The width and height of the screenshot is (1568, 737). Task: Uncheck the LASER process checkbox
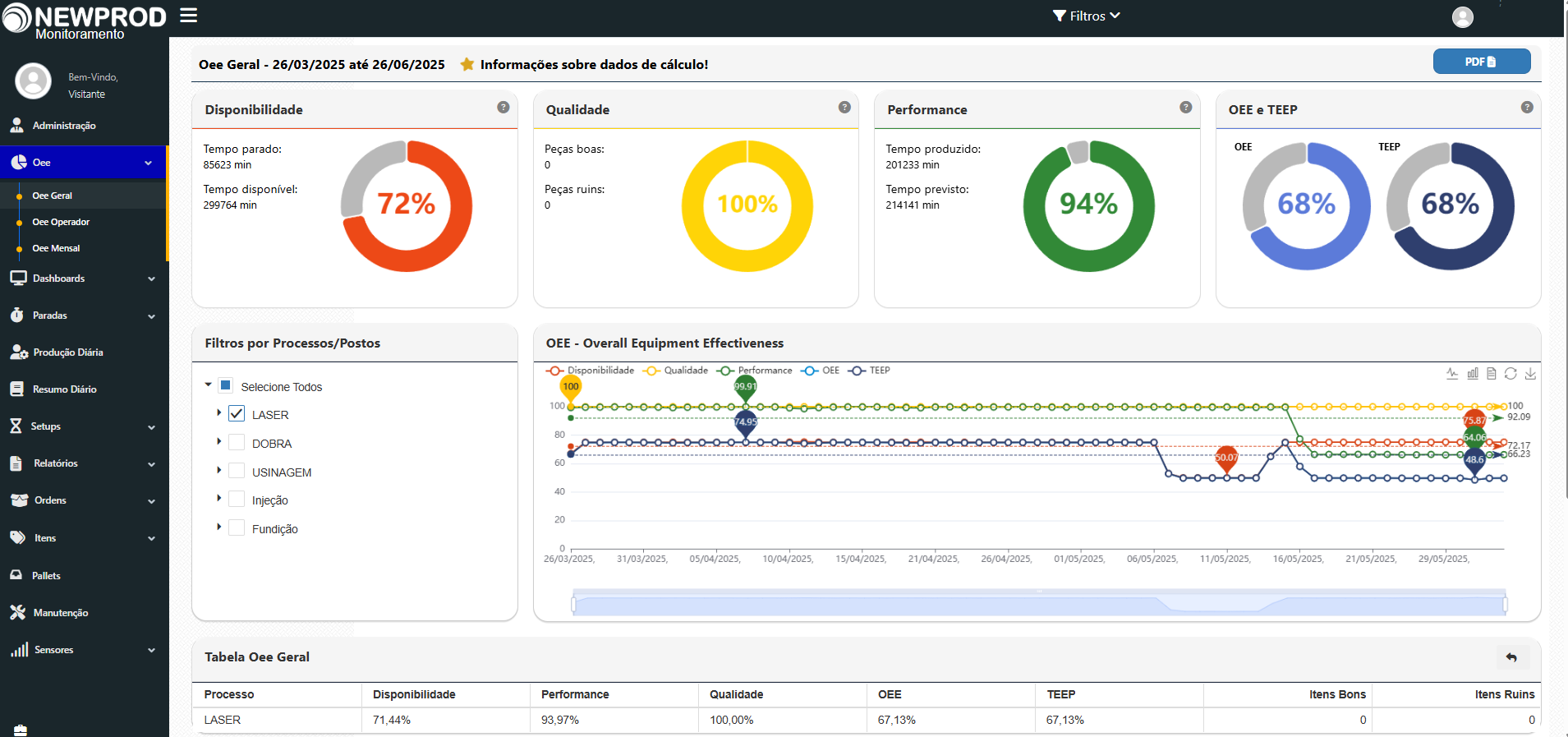[237, 414]
